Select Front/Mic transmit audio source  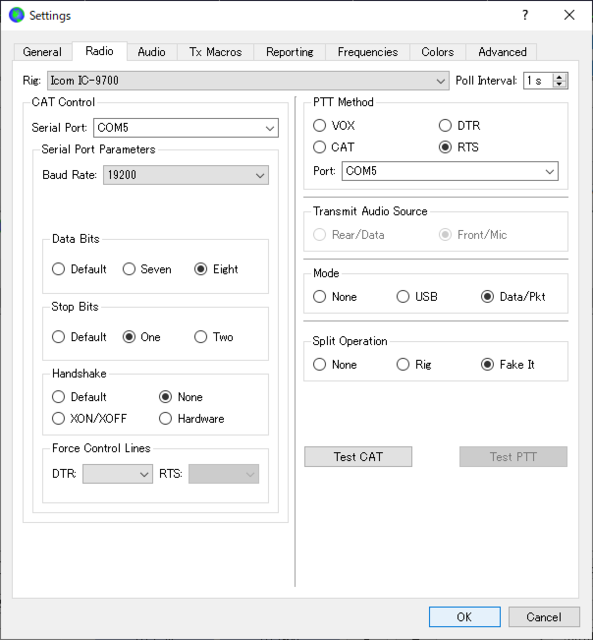tap(473, 235)
